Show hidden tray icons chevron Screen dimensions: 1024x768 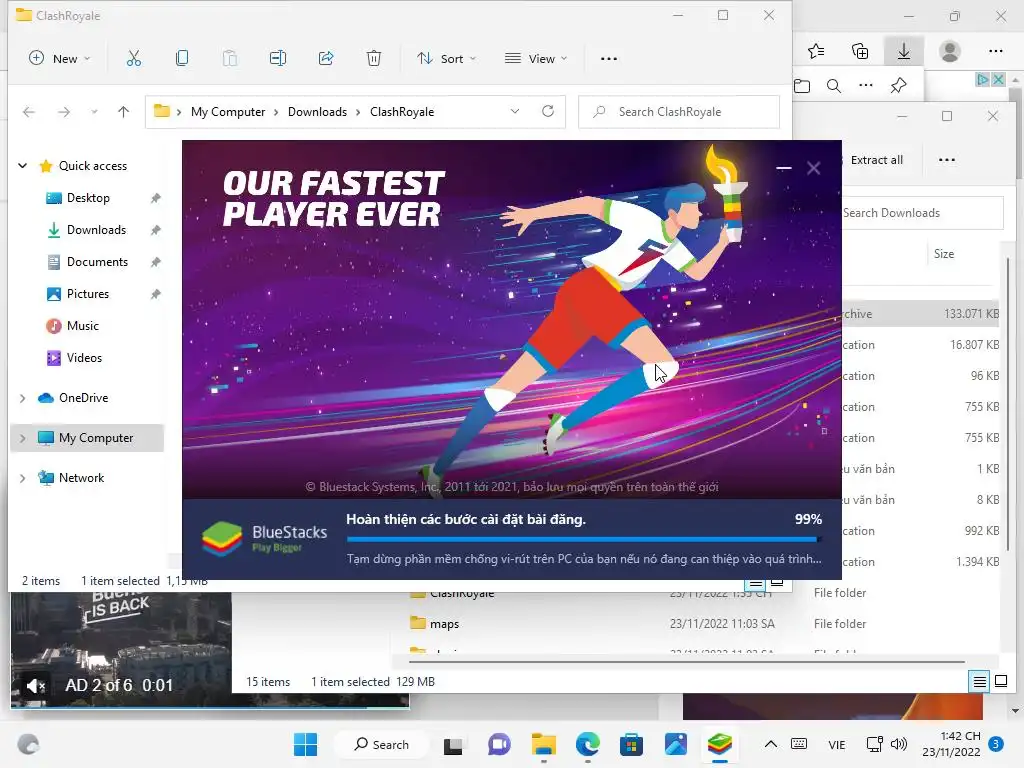pyautogui.click(x=771, y=744)
